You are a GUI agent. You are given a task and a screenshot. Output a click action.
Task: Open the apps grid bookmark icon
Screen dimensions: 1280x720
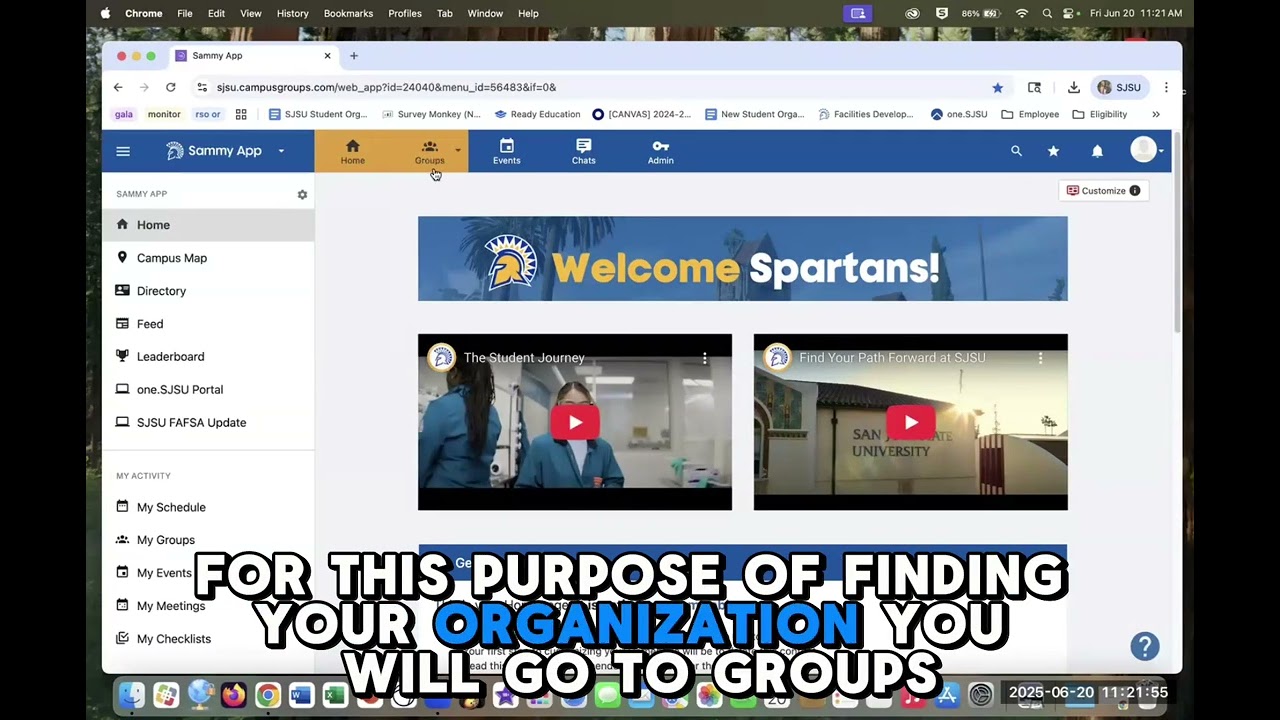241,114
